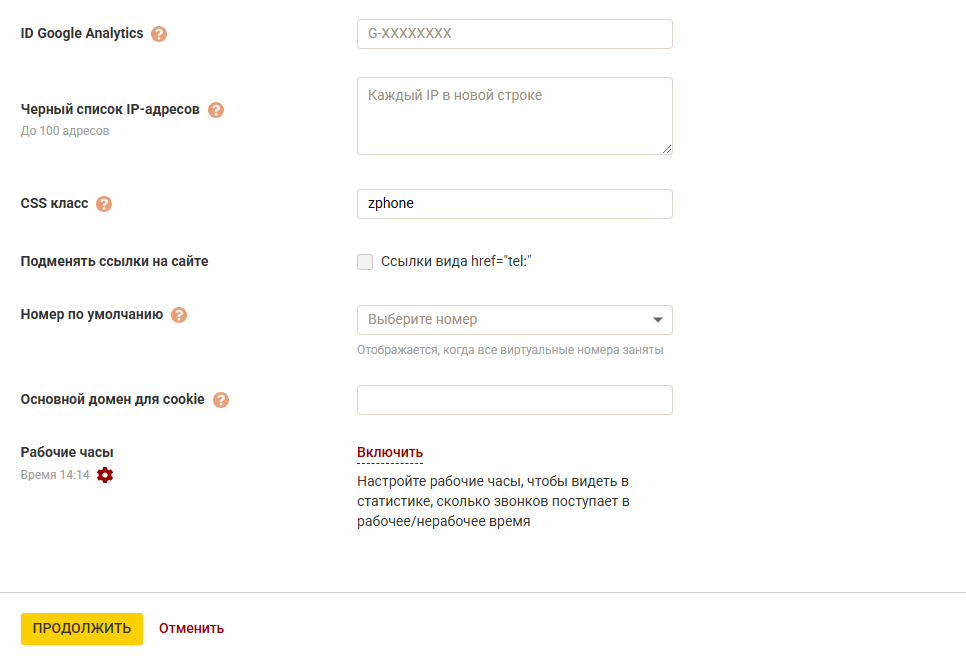
Task: Click the ПРОДОЛЖИТЬ button
Action: pos(82,629)
